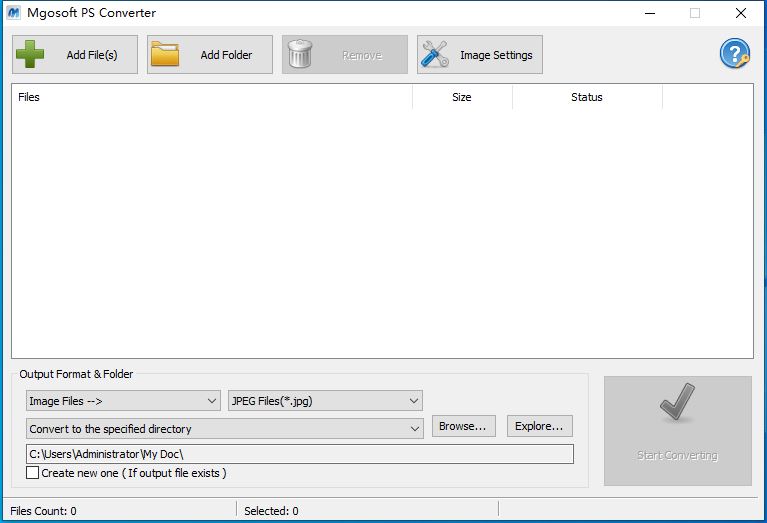The image size is (767, 523).
Task: Expand Convert to the specified directory dropdown
Action: pos(225,429)
